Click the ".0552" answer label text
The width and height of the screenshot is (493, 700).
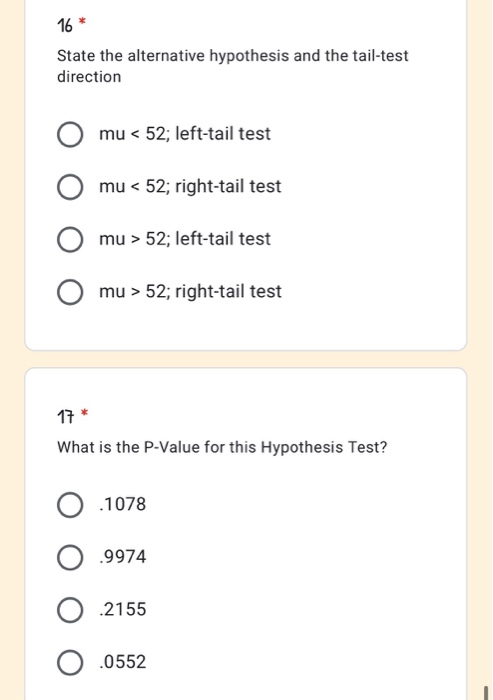[x=123, y=662]
